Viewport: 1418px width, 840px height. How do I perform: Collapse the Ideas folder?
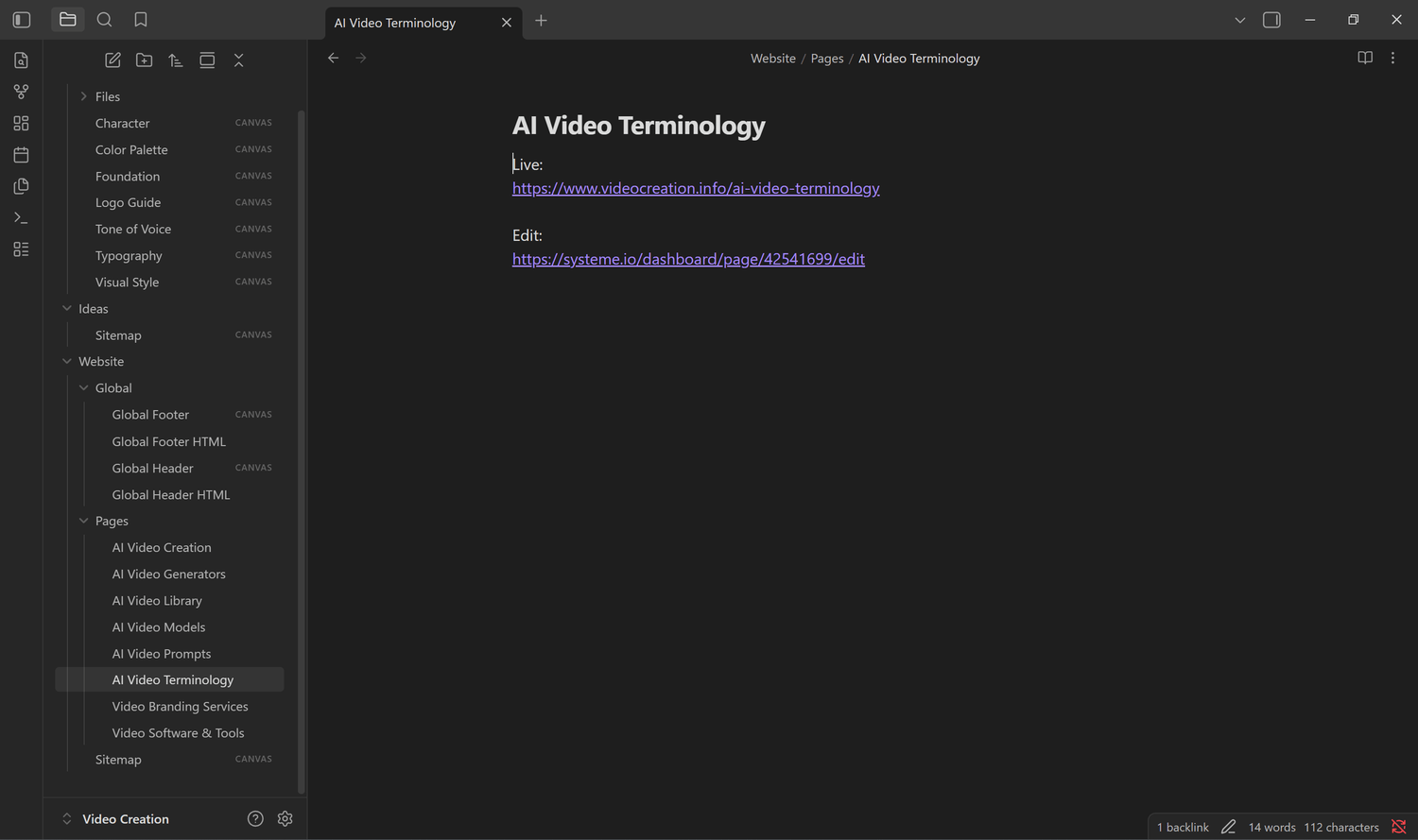click(x=67, y=308)
